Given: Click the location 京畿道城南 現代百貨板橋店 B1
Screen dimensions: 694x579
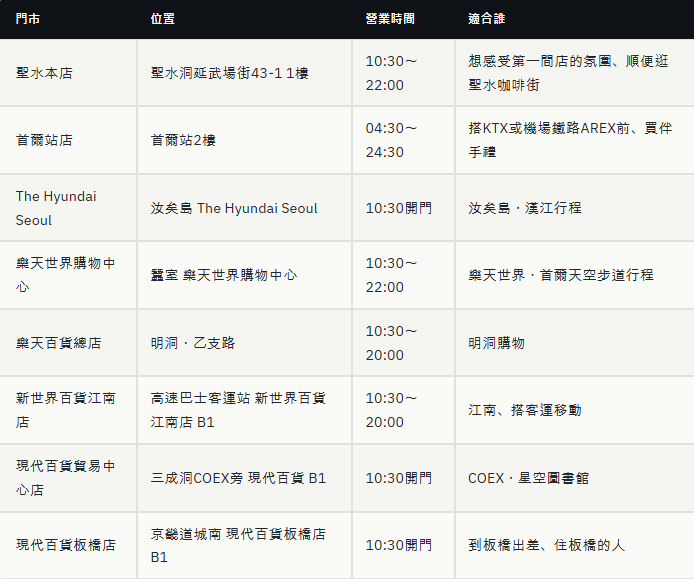Looking at the screenshot, I should click(238, 545).
